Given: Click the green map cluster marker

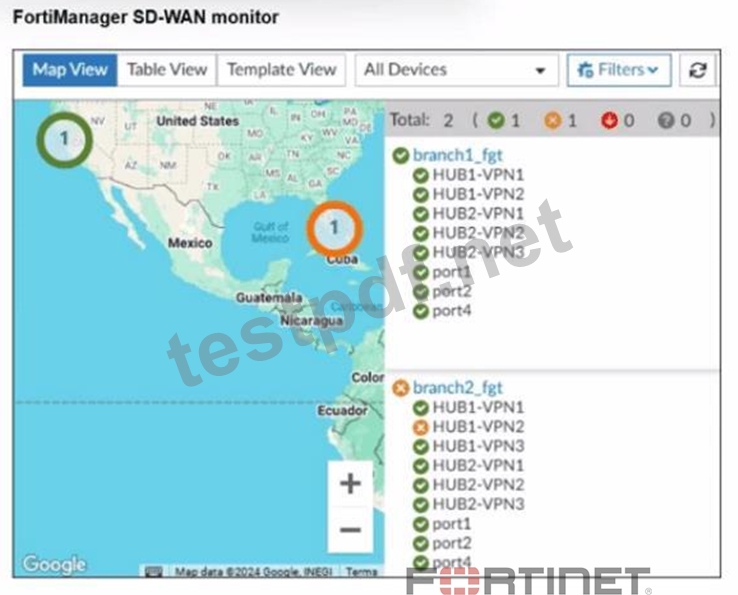Looking at the screenshot, I should (64, 139).
